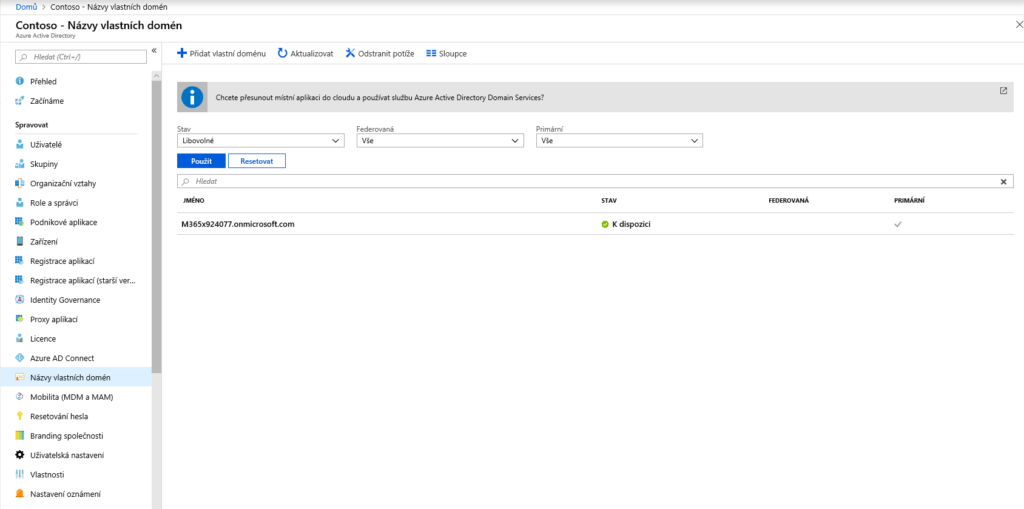
Task: Click the Uživatelská nastavení gear icon
Action: point(20,455)
